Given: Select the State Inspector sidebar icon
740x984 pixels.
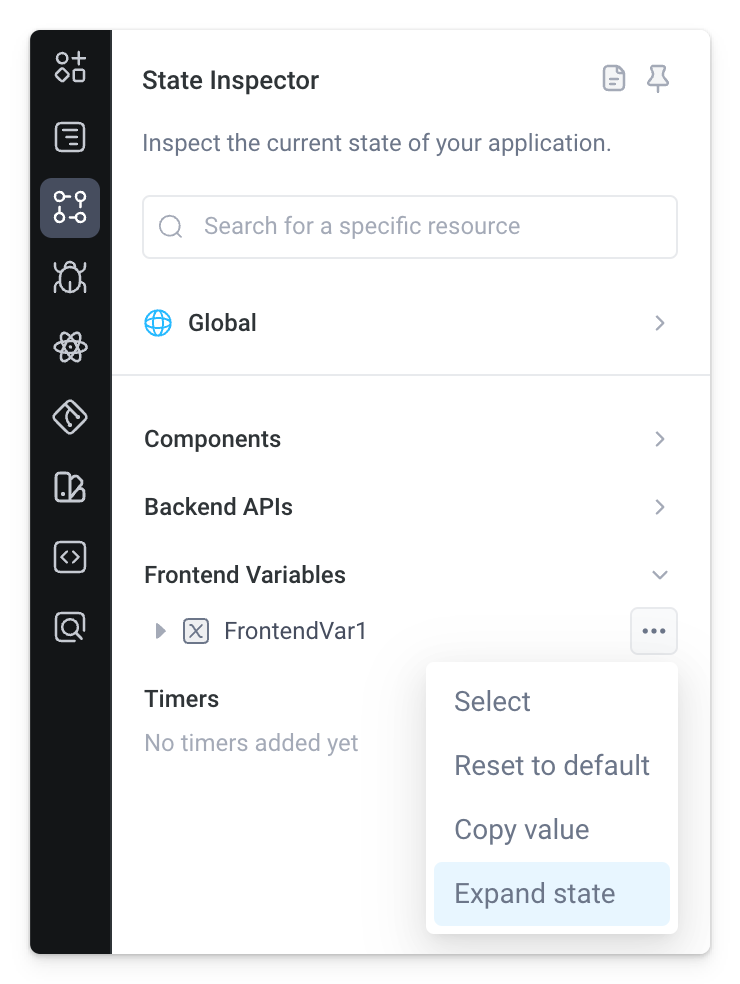Looking at the screenshot, I should [69, 208].
